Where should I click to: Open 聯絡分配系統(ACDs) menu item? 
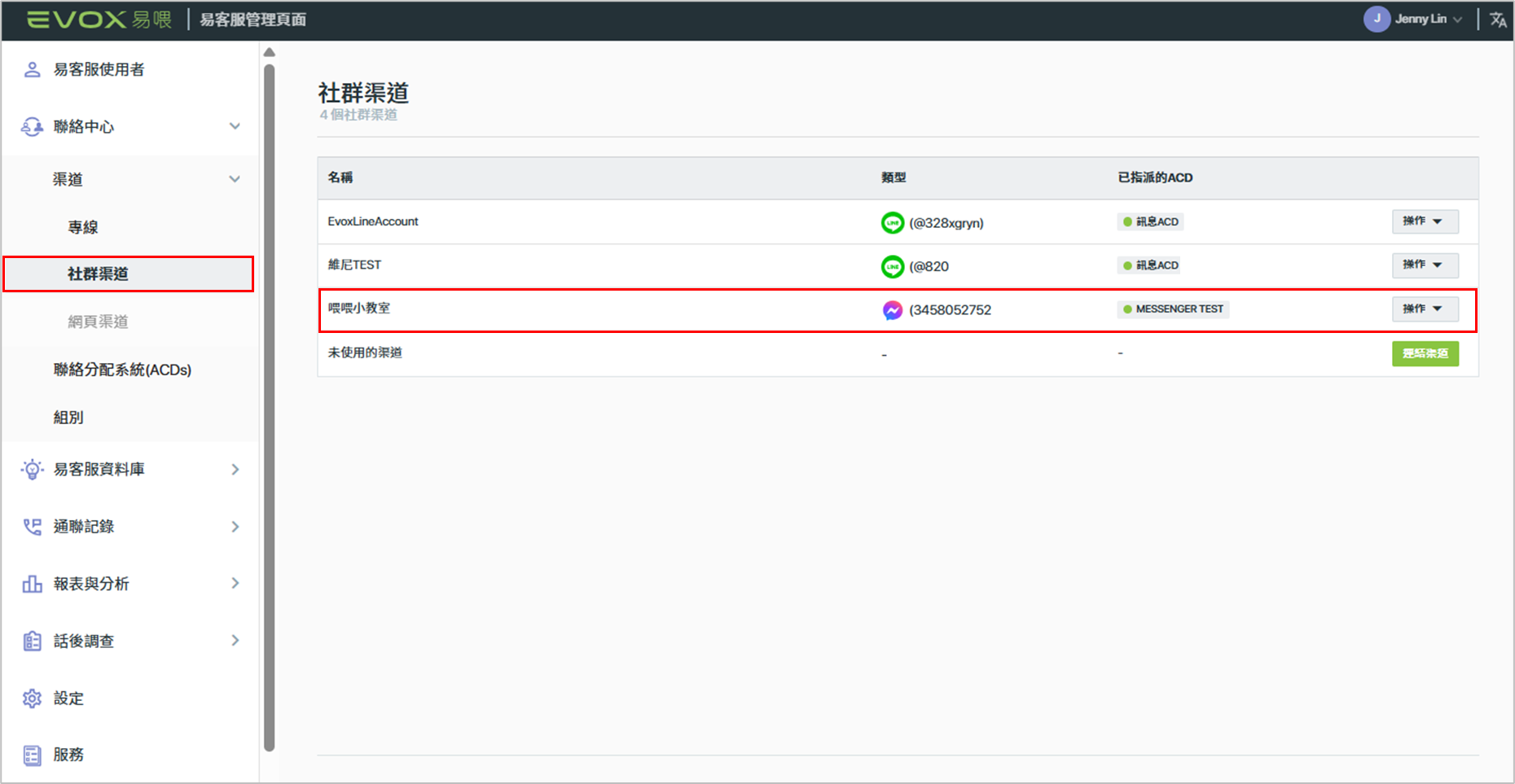tap(122, 370)
